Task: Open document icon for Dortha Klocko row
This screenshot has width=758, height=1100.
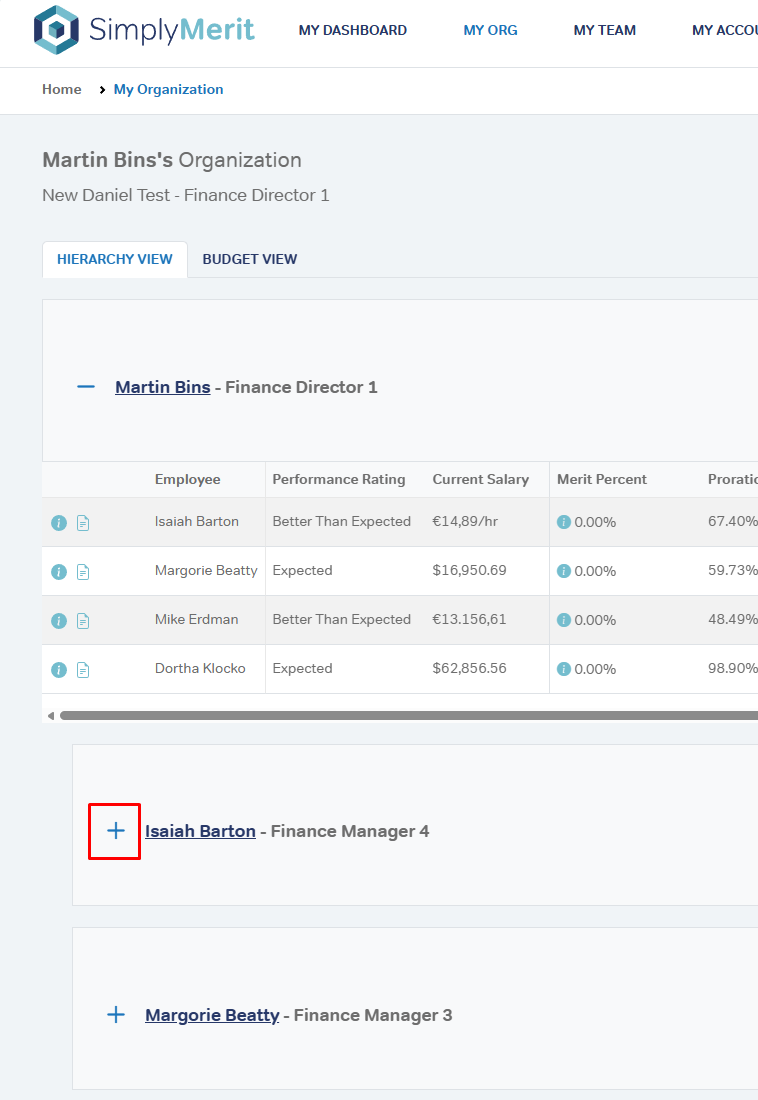Action: 83,670
